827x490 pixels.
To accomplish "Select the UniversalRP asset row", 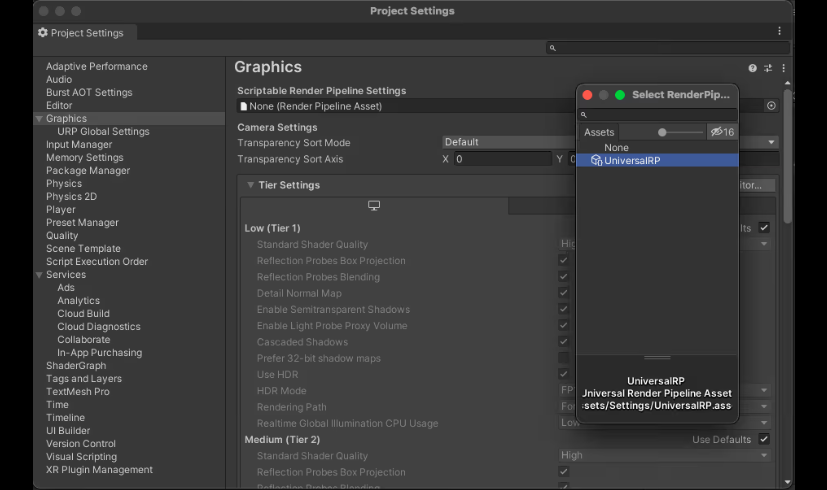I will tap(657, 160).
